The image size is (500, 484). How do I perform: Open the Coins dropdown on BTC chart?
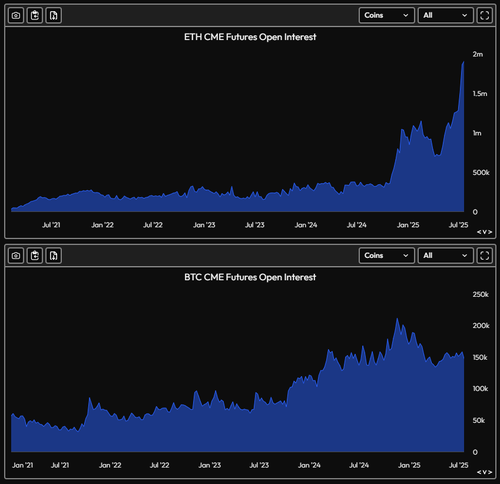click(x=387, y=256)
